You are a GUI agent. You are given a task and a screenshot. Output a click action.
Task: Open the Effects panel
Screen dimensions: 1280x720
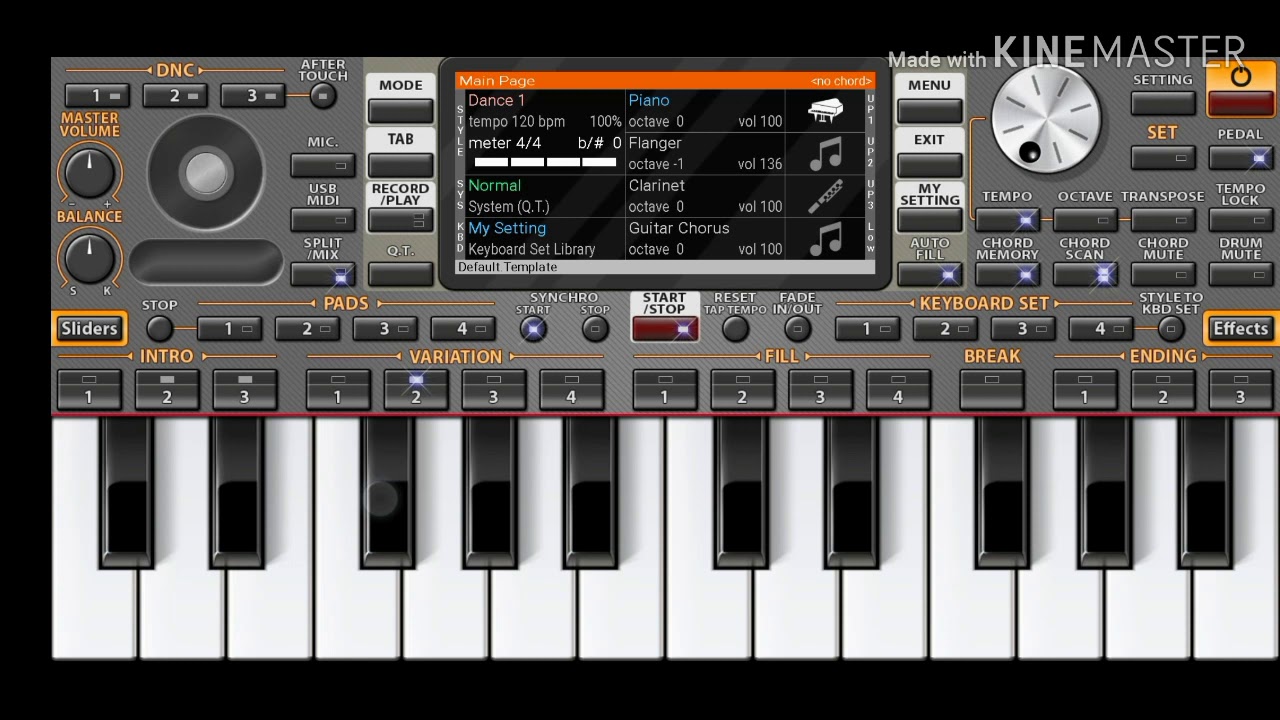[1240, 328]
